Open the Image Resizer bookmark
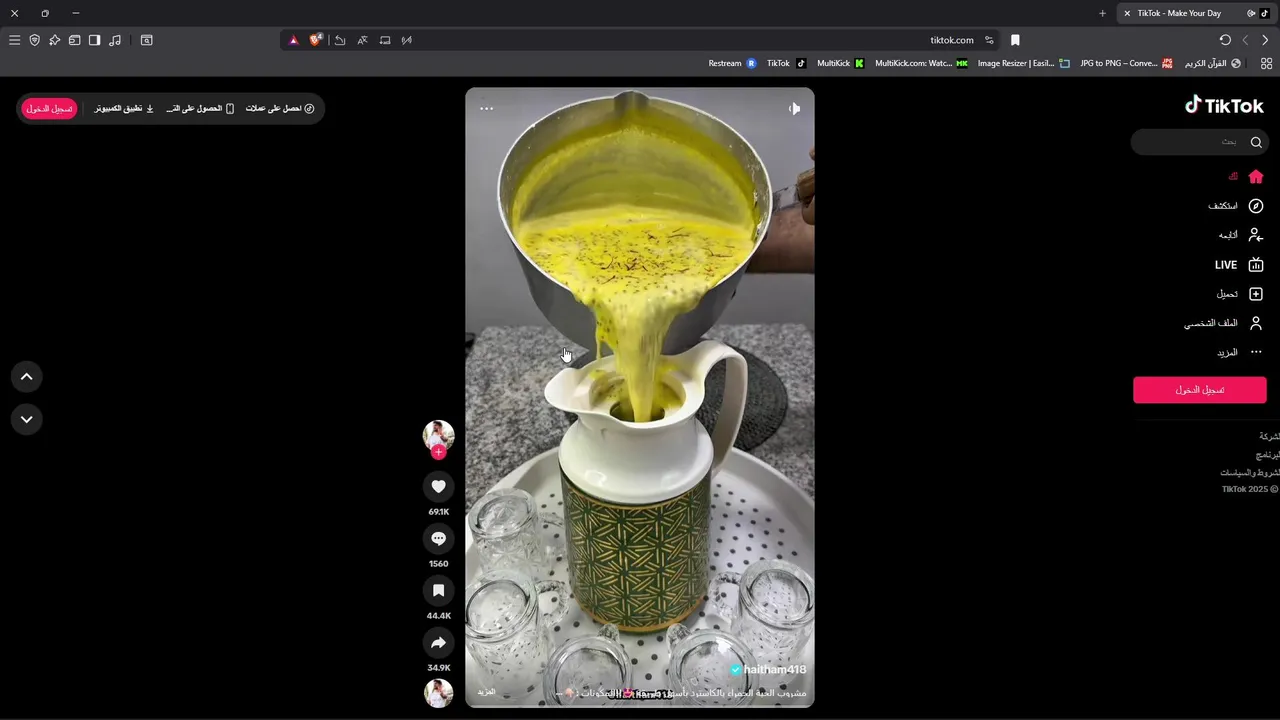Image resolution: width=1280 pixels, height=720 pixels. [x=1023, y=63]
